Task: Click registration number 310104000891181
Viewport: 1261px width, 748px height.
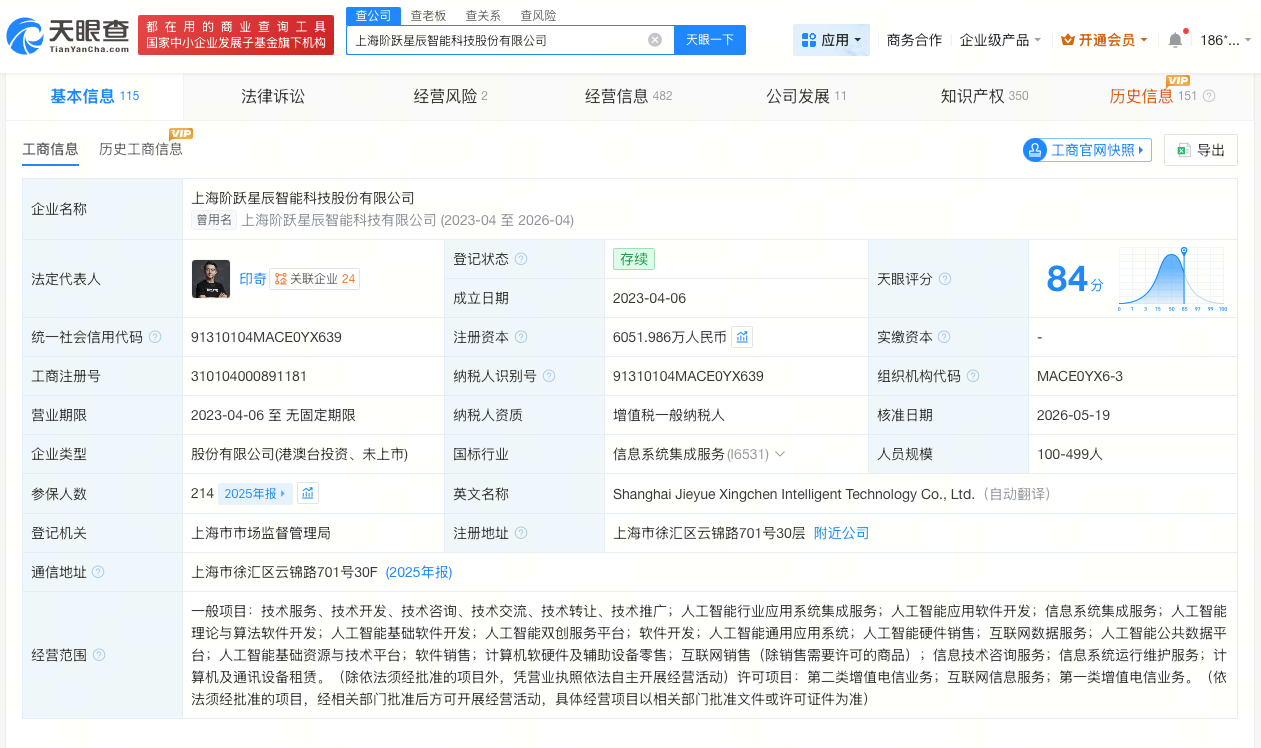Action: click(249, 376)
